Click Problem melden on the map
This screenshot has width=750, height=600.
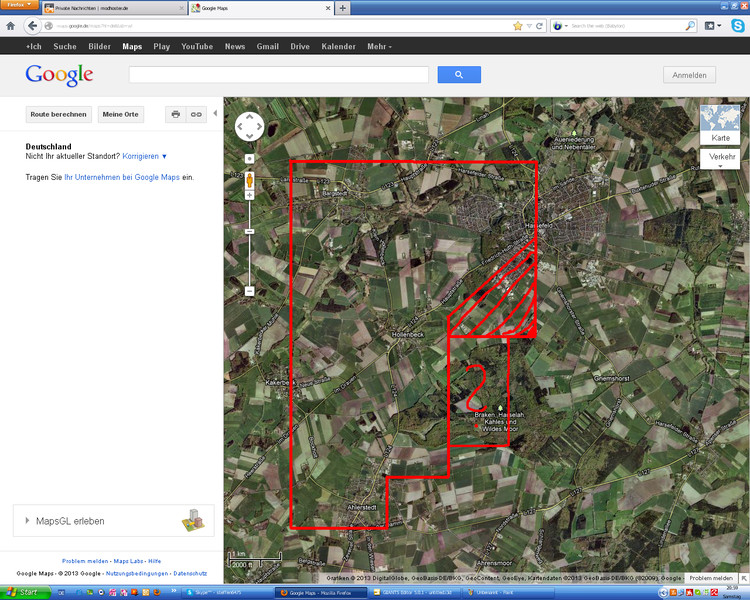[x=711, y=578]
